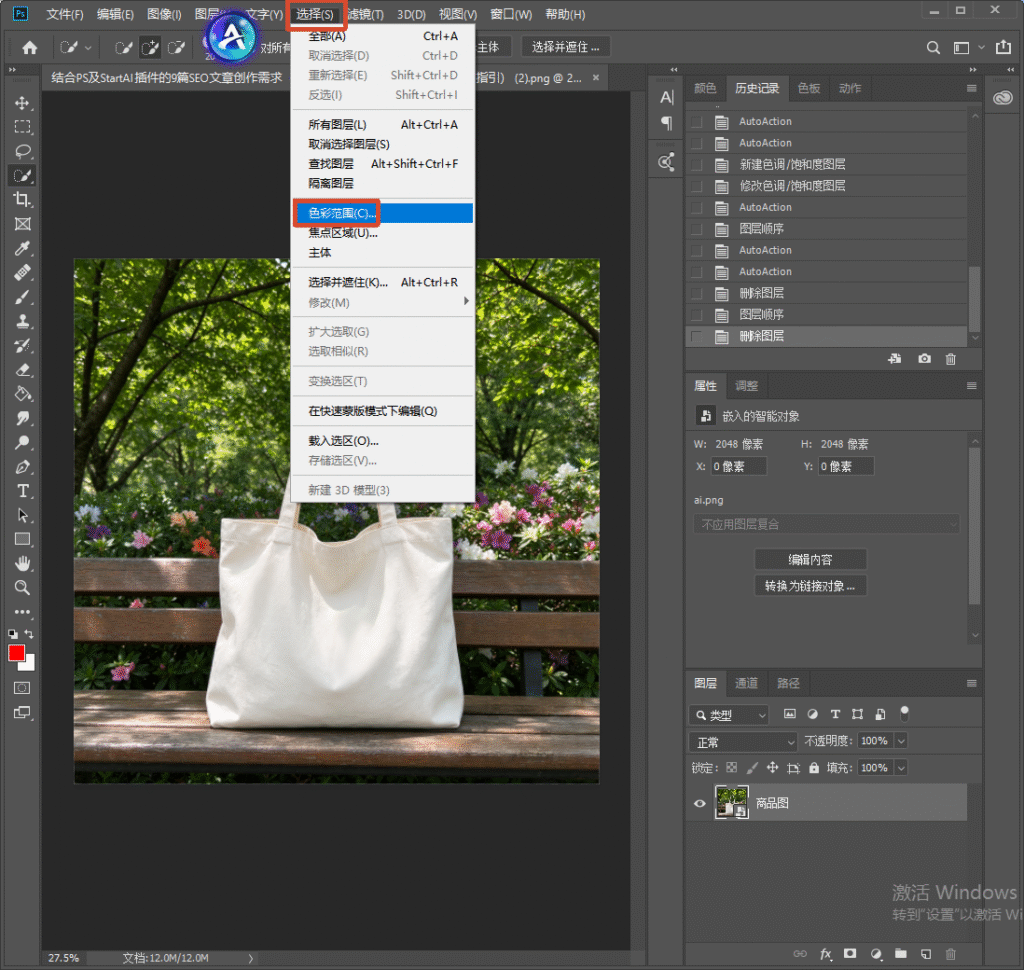Create a new group folder in Layers panel
Image resolution: width=1024 pixels, height=970 pixels.
click(901, 954)
